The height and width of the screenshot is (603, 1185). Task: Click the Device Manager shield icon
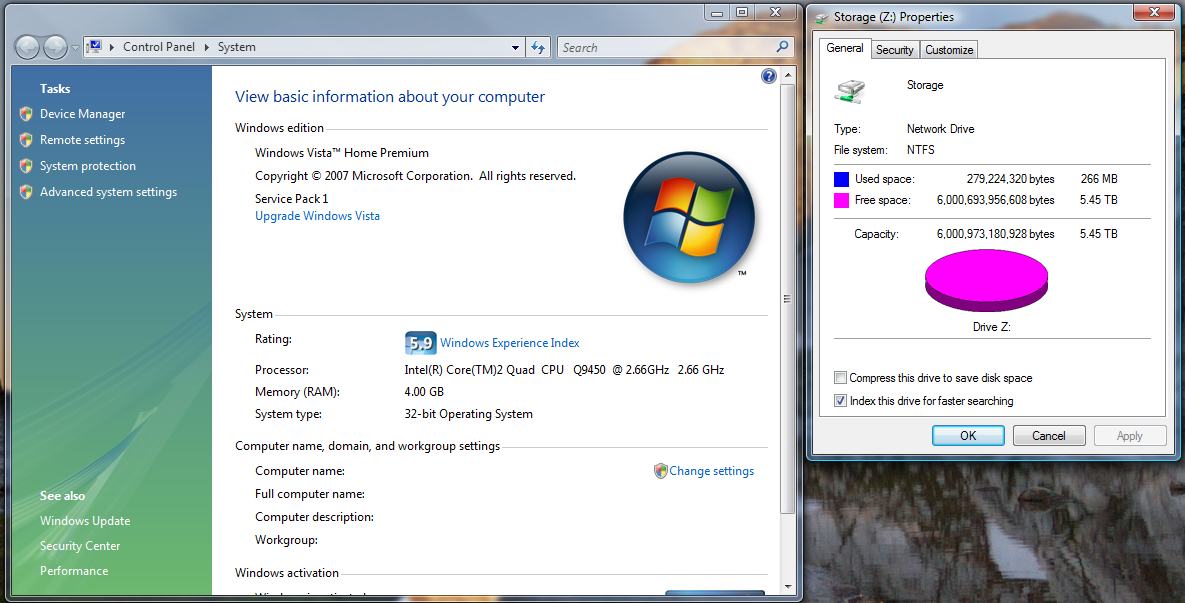tap(26, 114)
